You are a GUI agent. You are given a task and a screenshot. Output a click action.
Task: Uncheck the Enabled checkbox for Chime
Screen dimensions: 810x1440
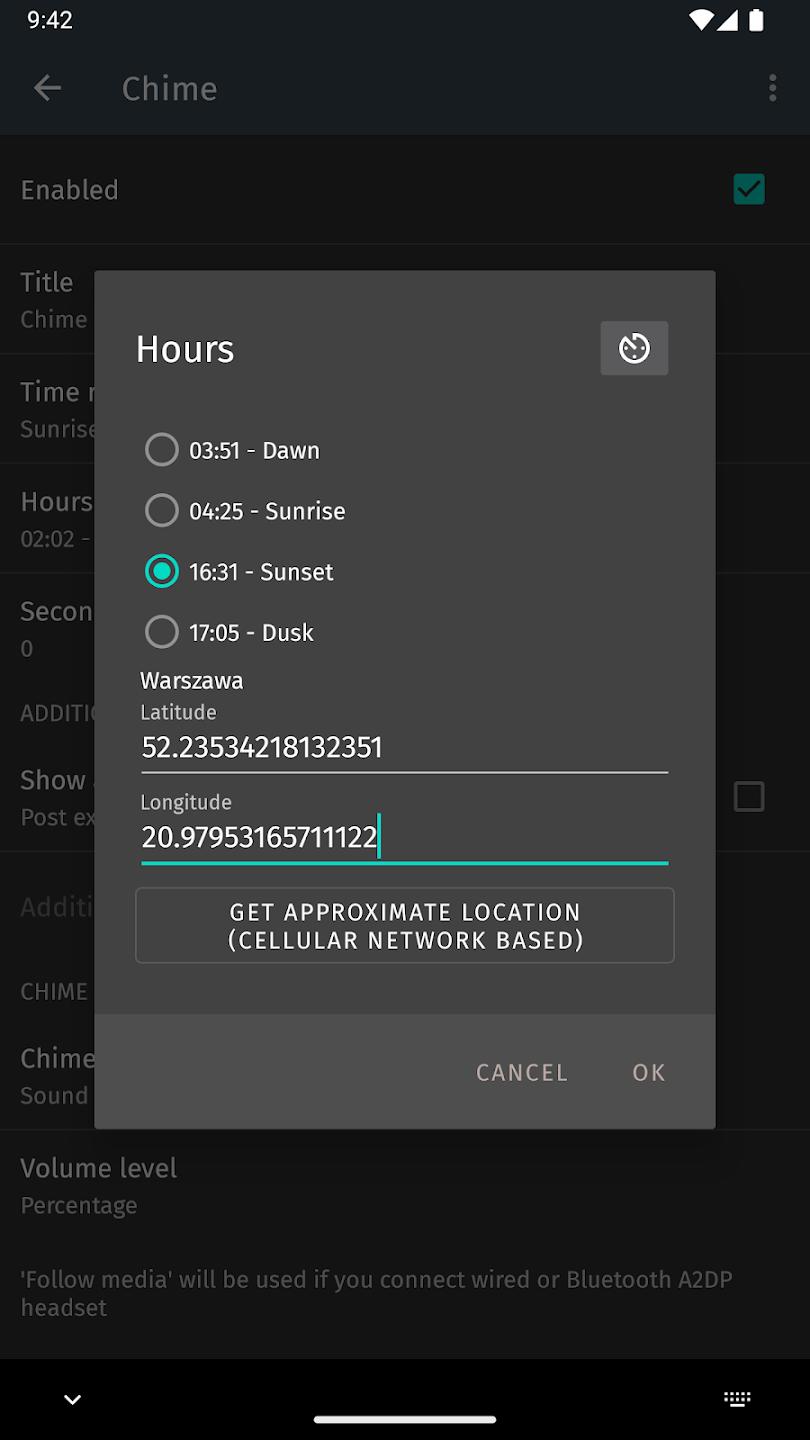coord(749,189)
